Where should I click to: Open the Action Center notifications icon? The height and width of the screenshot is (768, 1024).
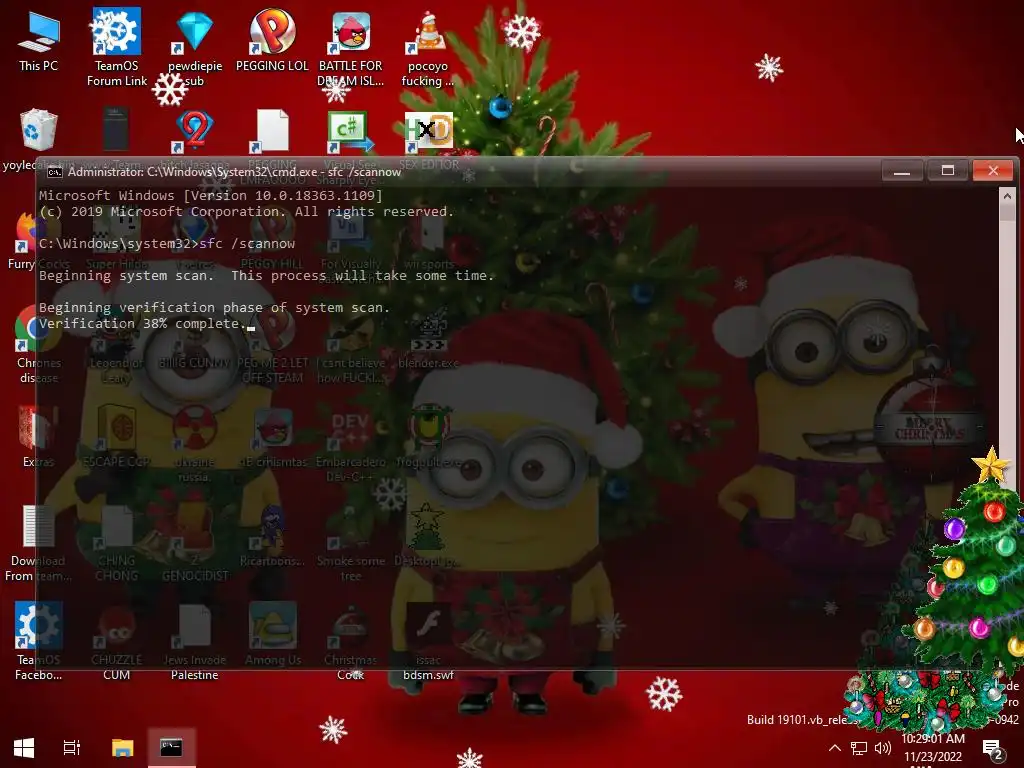993,748
